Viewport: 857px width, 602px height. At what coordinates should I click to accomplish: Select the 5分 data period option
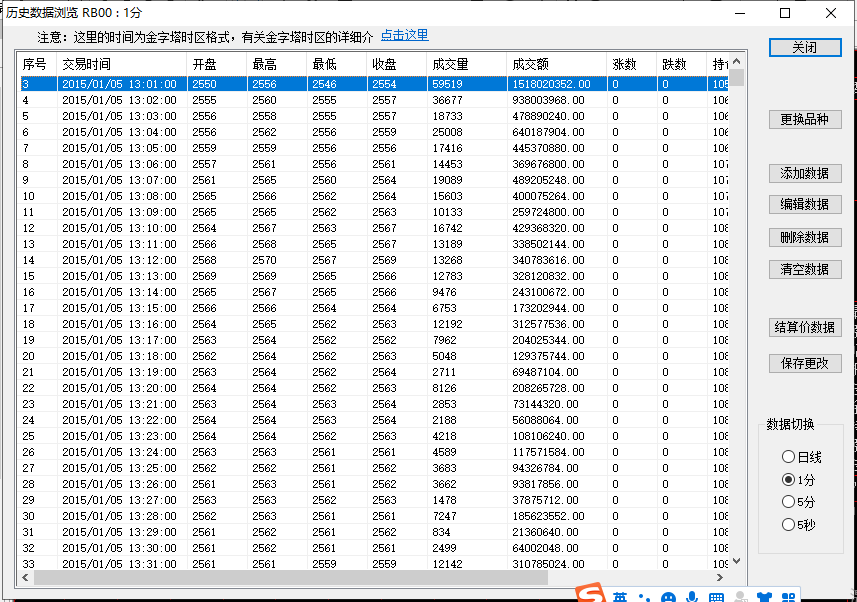(x=789, y=502)
